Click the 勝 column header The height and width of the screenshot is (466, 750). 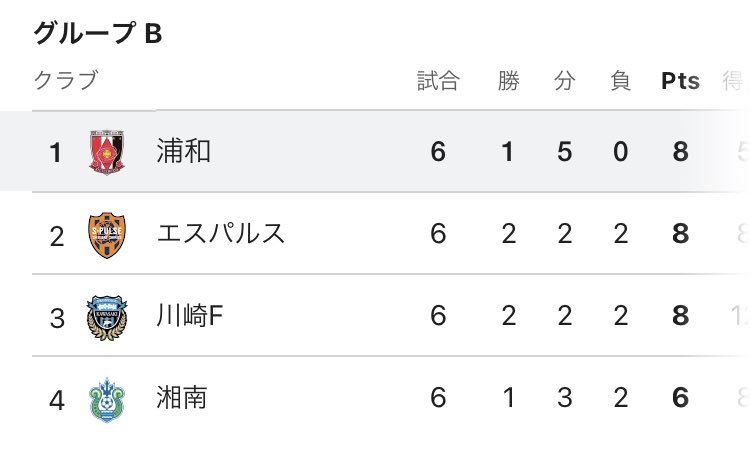(x=508, y=80)
